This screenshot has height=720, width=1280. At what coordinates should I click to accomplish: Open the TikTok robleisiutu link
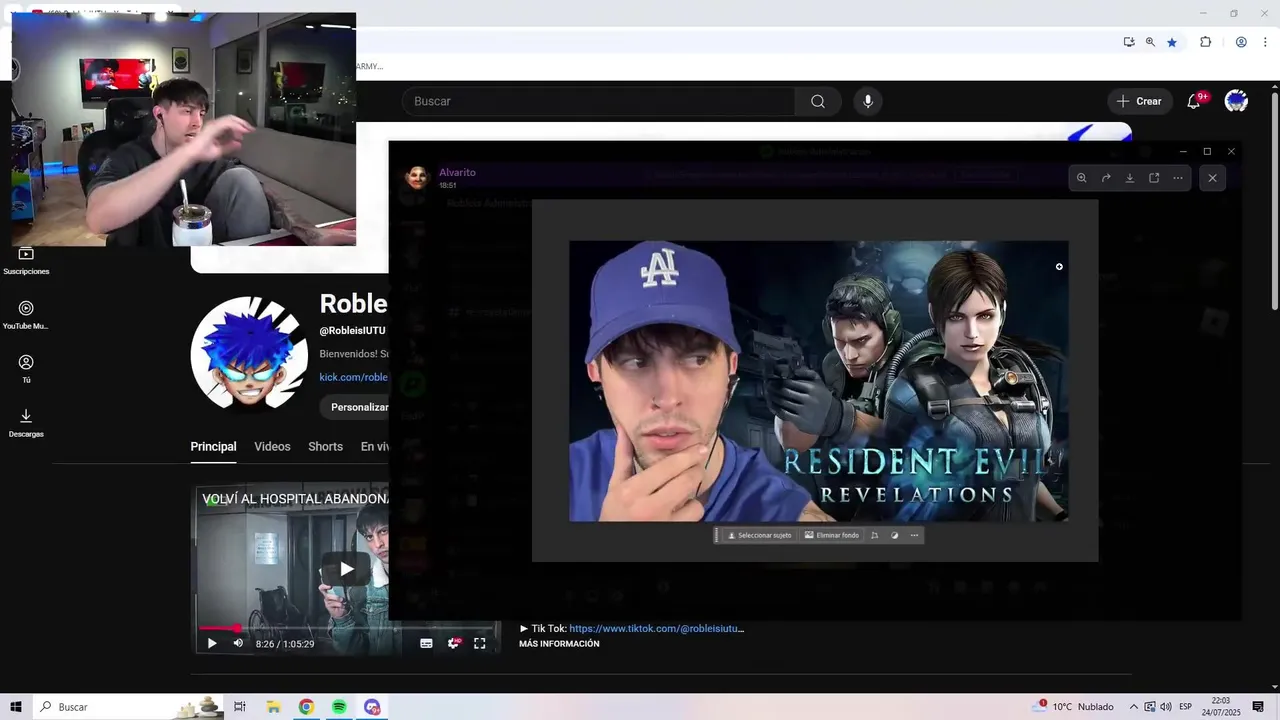(656, 629)
